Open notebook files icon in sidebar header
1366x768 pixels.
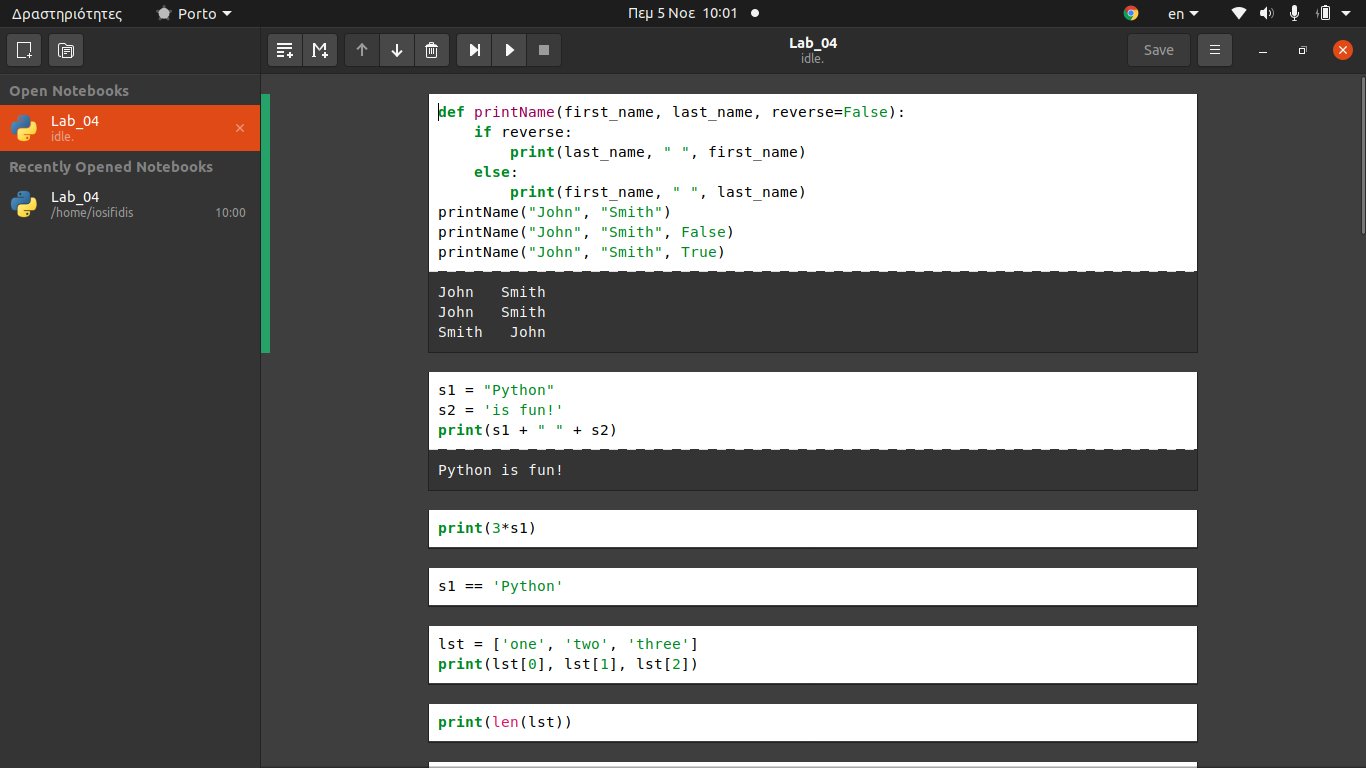[65, 50]
